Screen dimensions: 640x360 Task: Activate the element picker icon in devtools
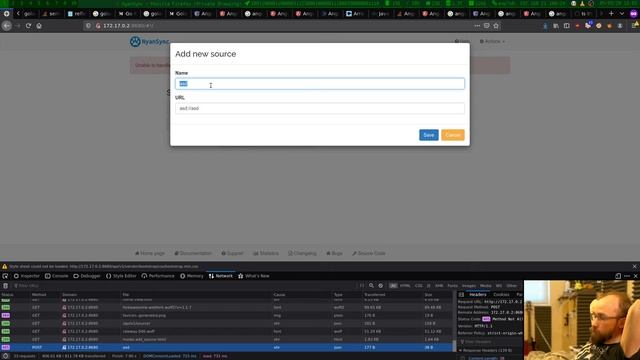coord(5,276)
